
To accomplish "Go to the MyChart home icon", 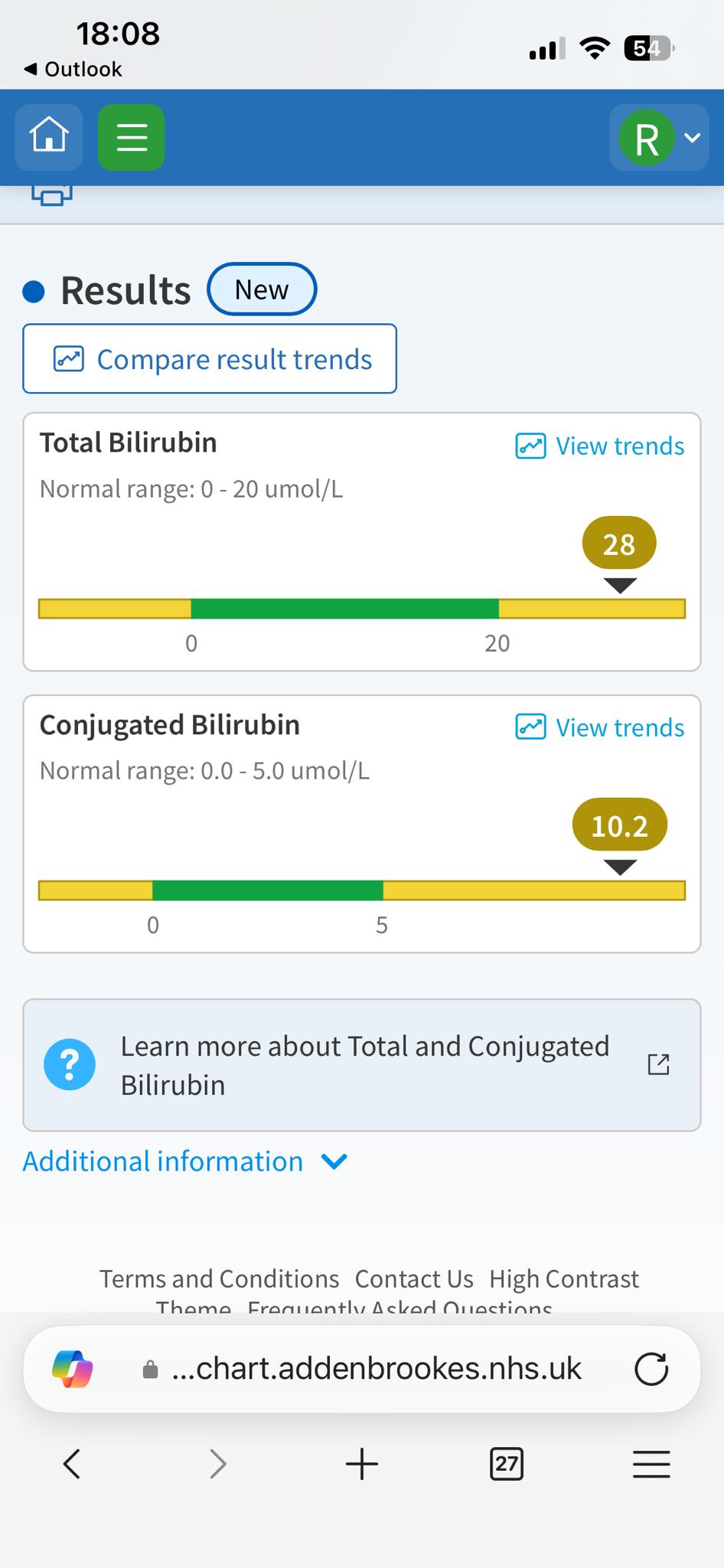I will pyautogui.click(x=49, y=137).
